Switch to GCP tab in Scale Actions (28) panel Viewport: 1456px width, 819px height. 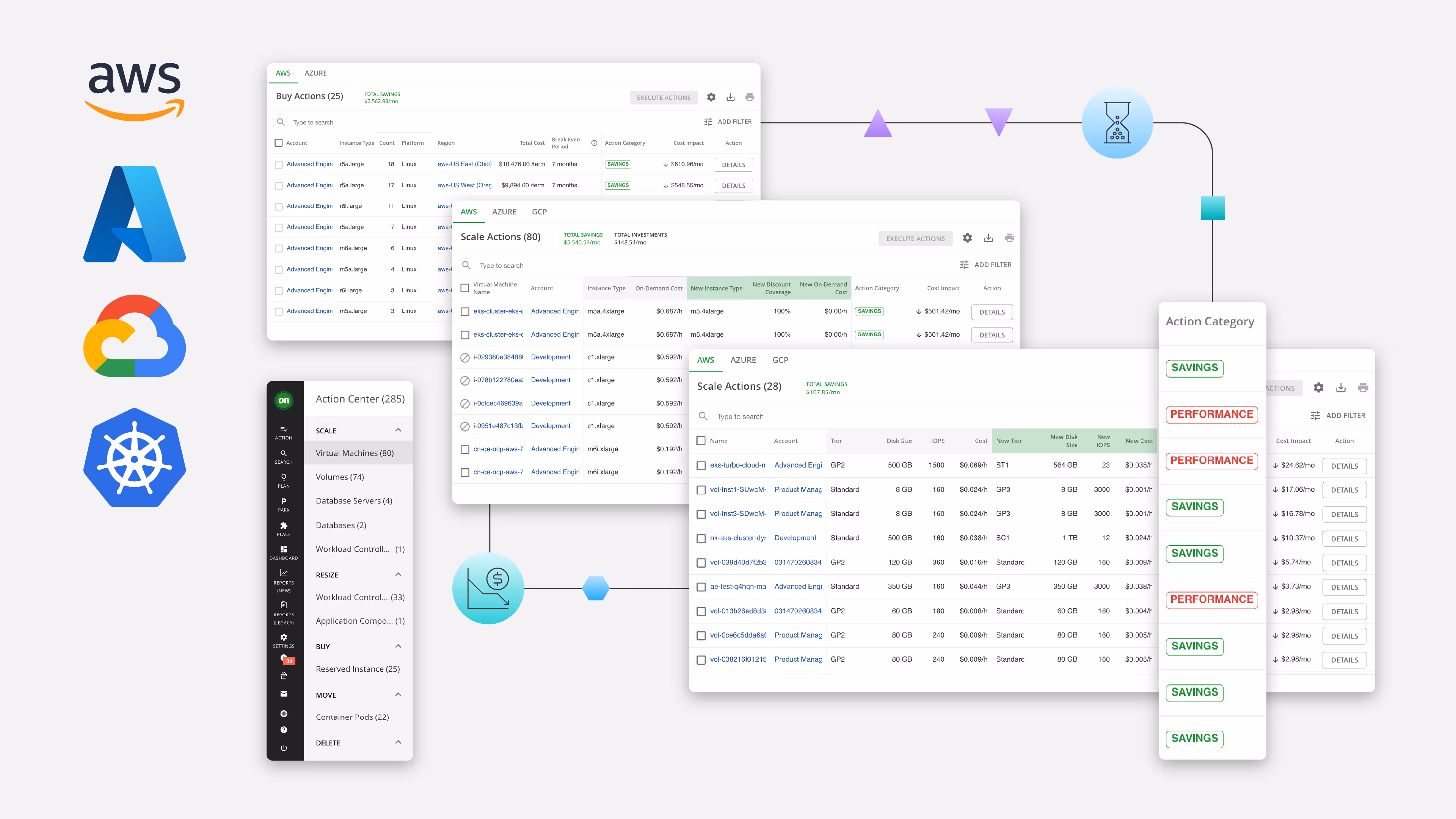[780, 360]
